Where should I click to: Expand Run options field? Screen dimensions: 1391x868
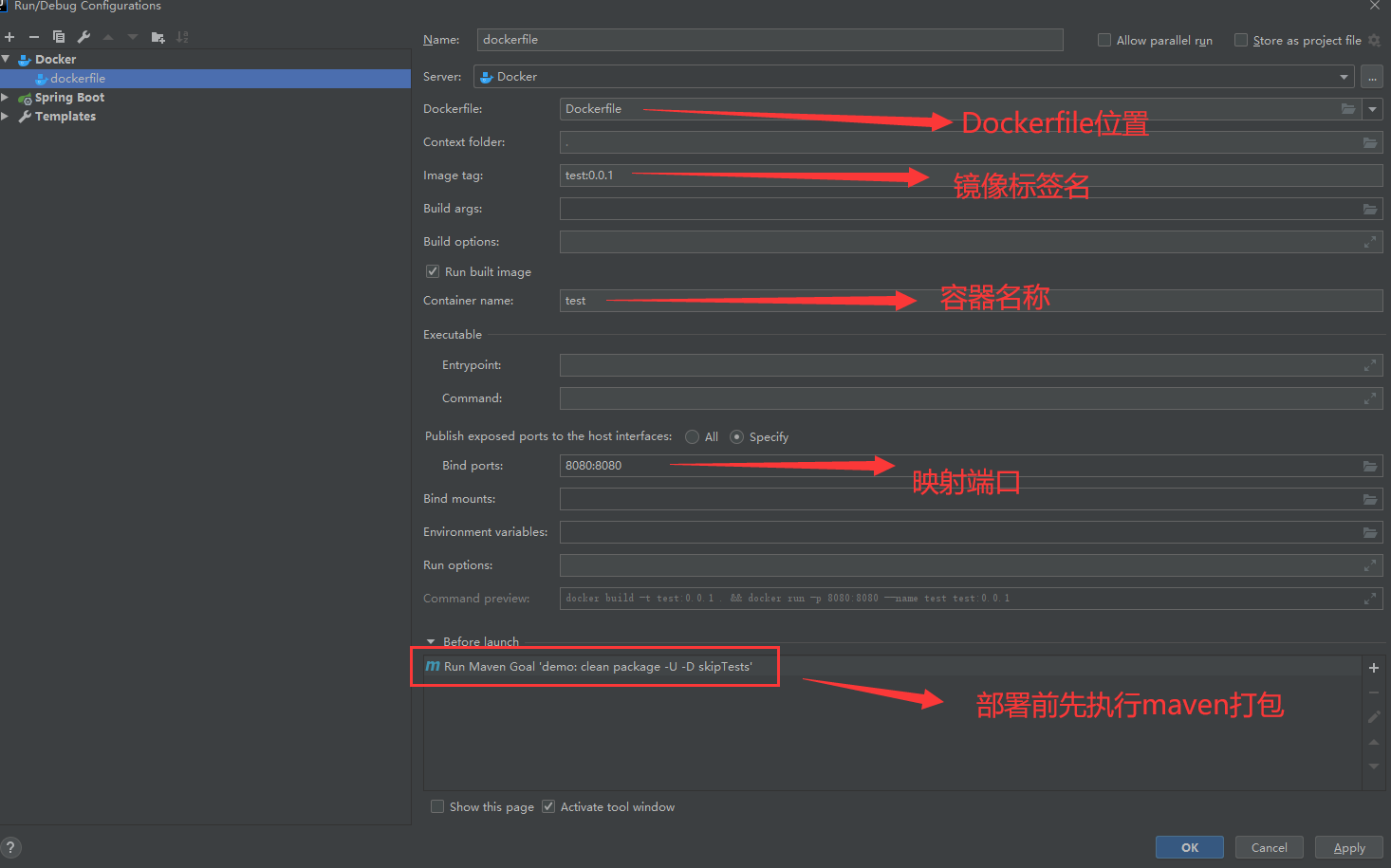pyautogui.click(x=1370, y=565)
